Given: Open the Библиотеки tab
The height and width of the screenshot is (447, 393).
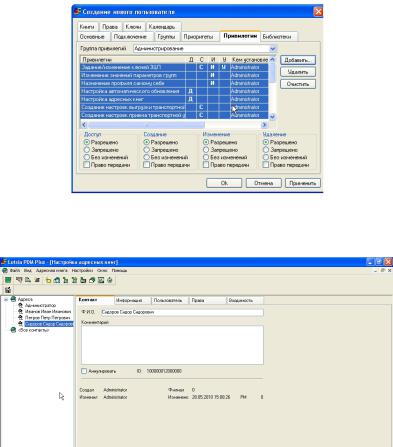Looking at the screenshot, I should (277, 37).
